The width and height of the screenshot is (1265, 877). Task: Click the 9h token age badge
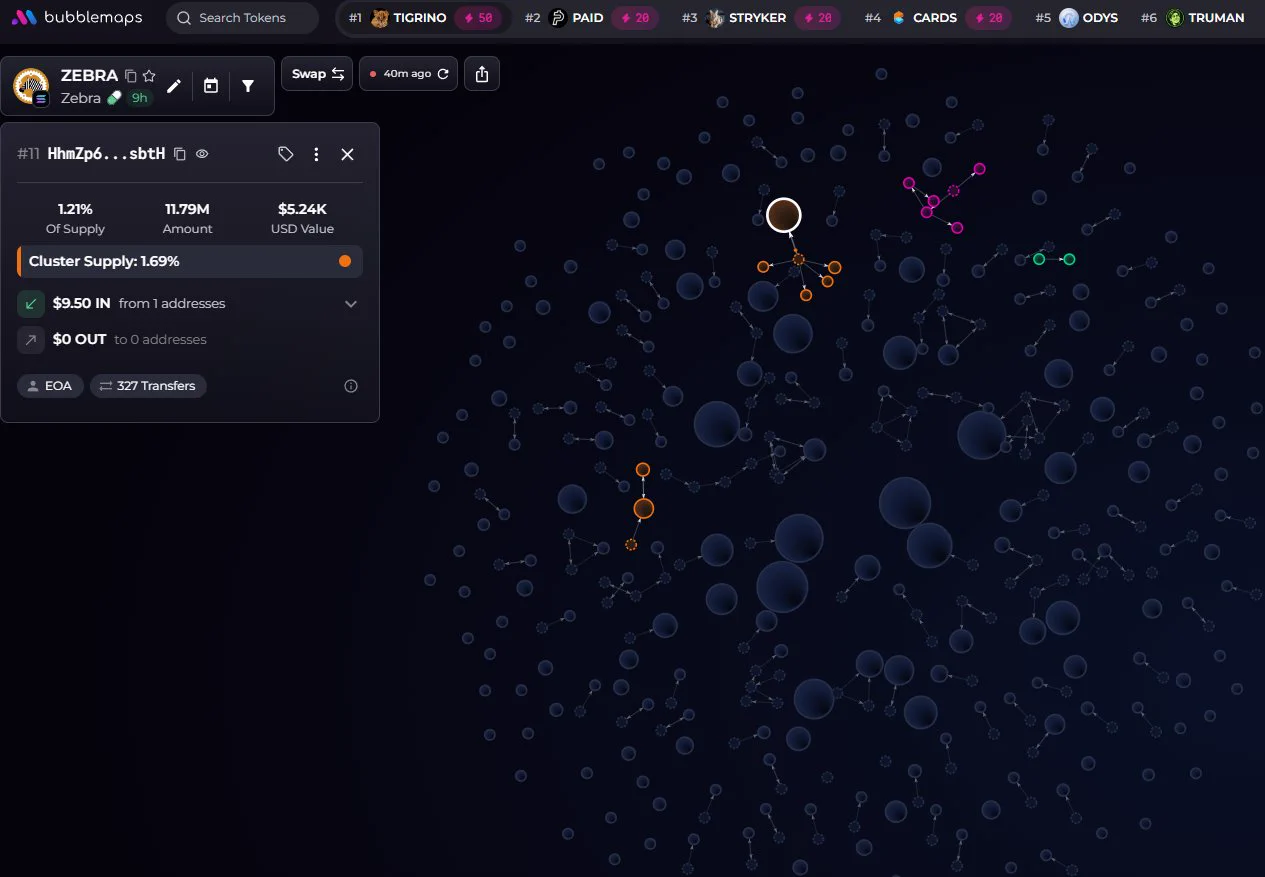[140, 98]
